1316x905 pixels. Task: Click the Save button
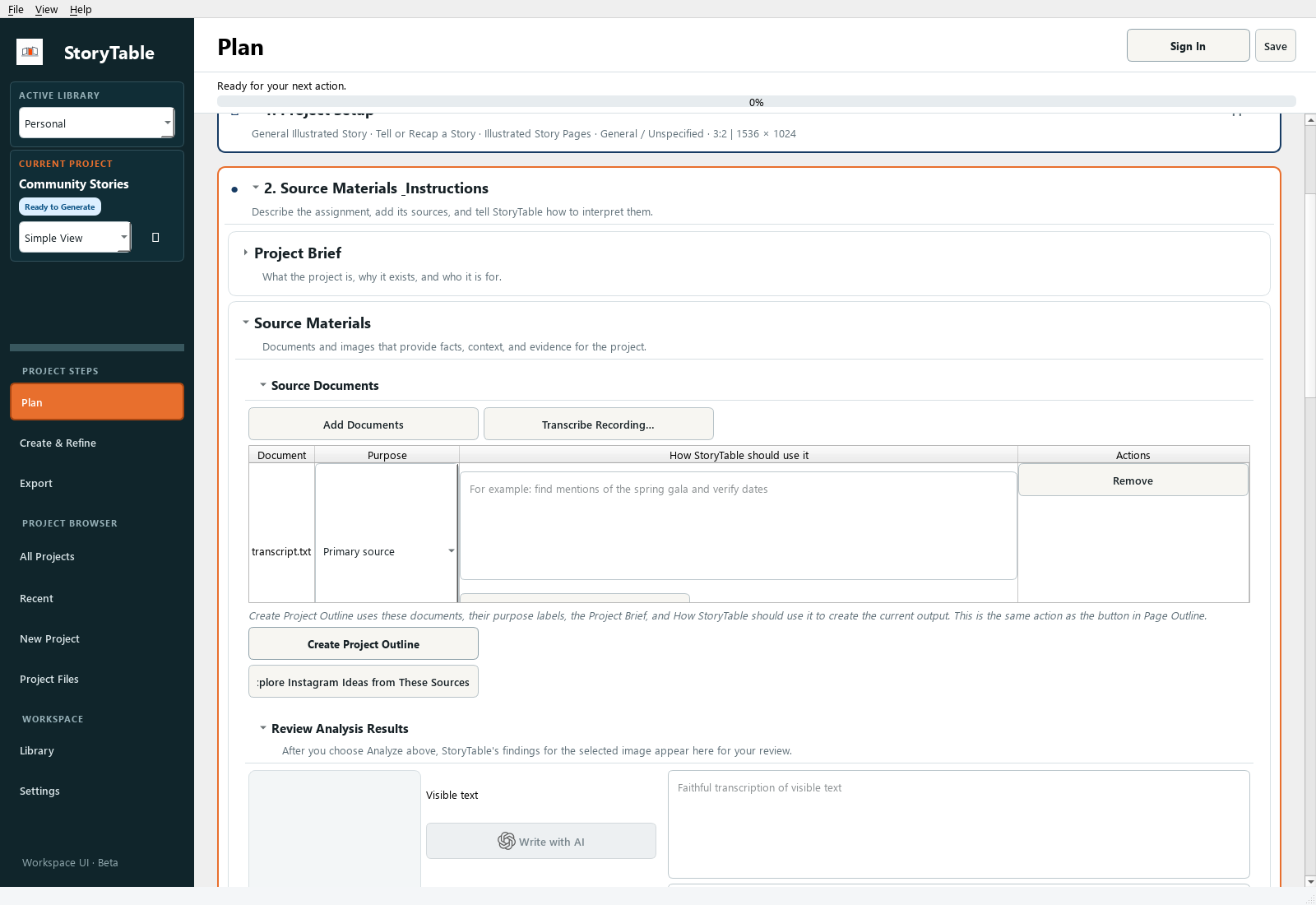1275,46
